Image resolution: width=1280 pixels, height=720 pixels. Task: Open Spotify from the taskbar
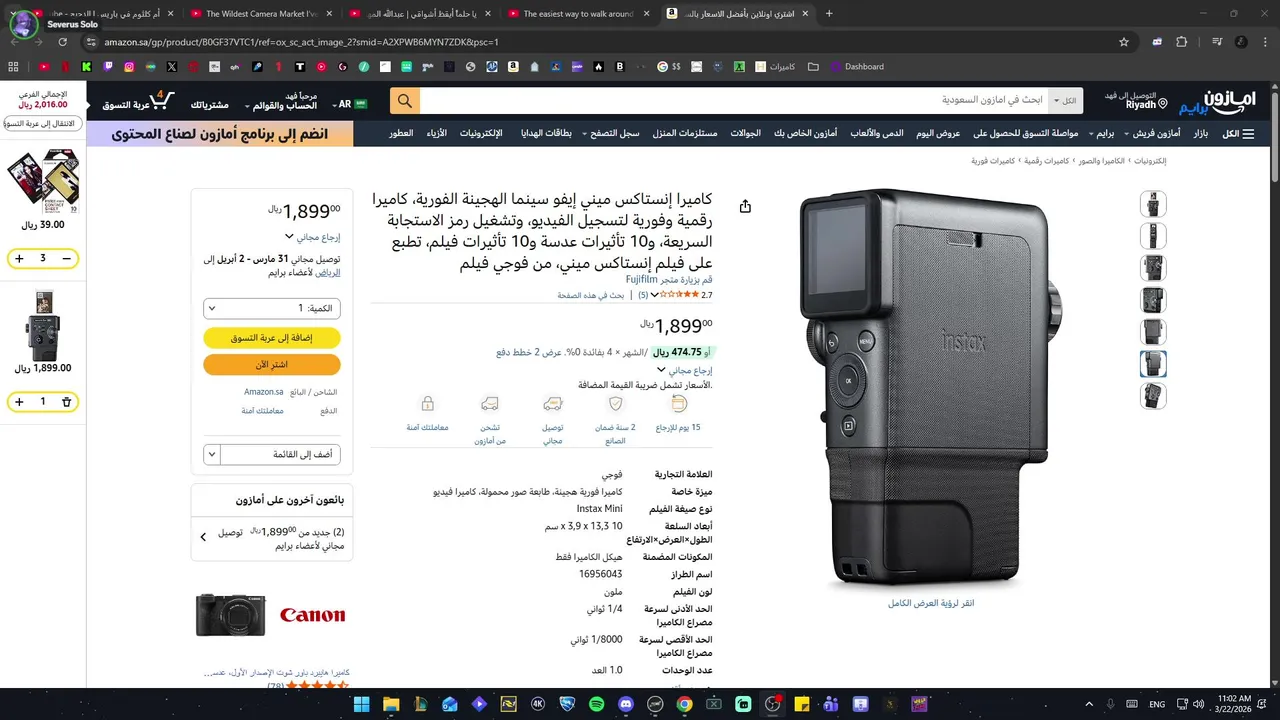[597, 704]
